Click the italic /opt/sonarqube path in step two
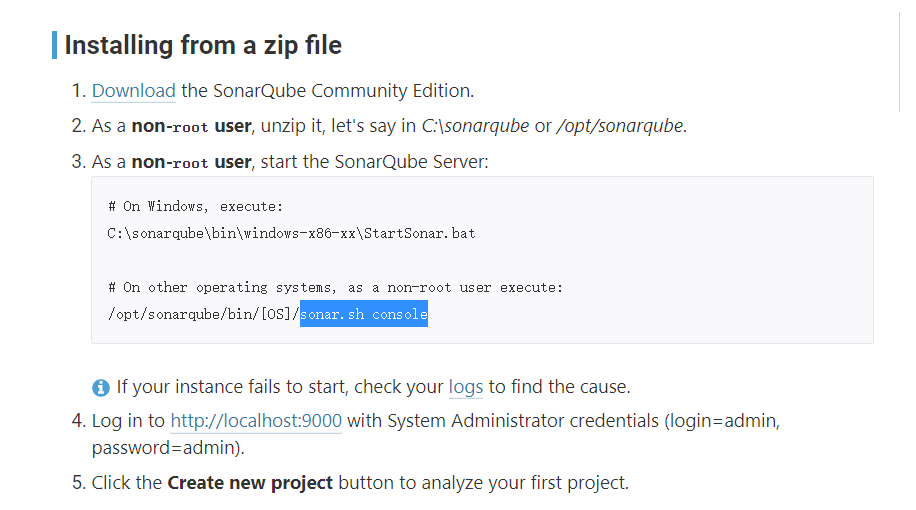Viewport: 916px width, 510px height. (x=620, y=126)
